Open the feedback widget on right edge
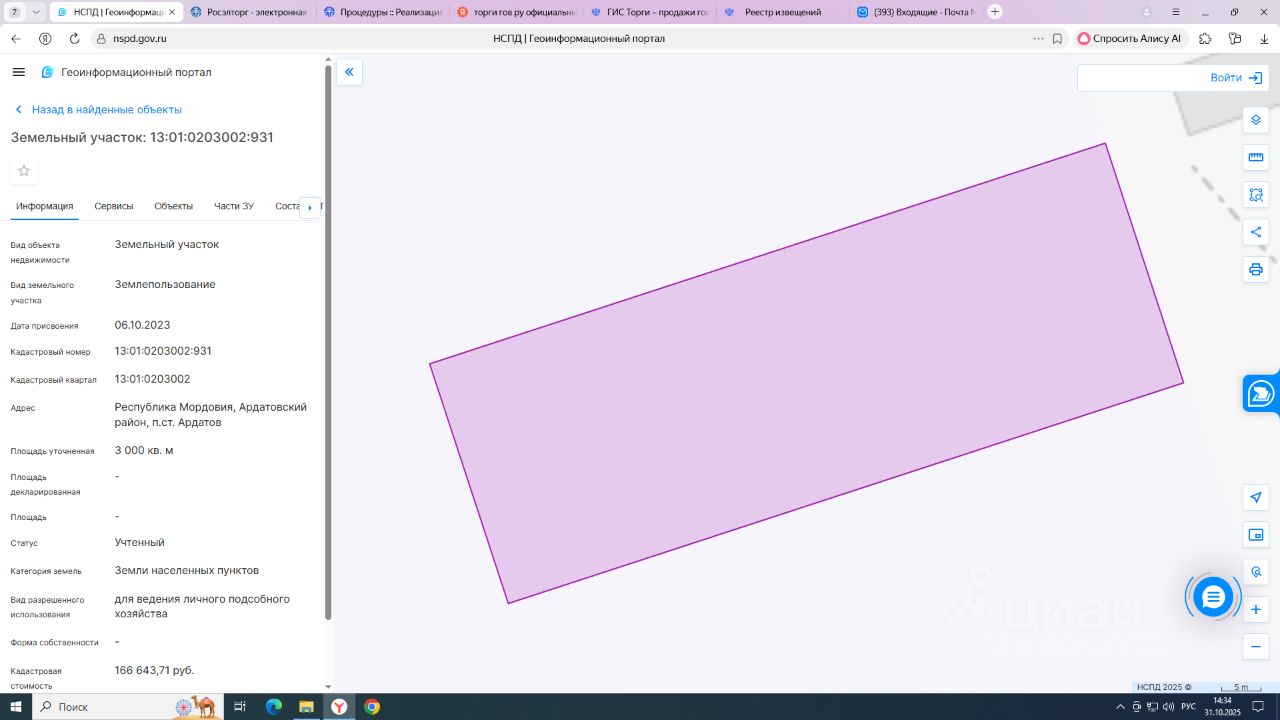1280x720 pixels. click(1262, 393)
